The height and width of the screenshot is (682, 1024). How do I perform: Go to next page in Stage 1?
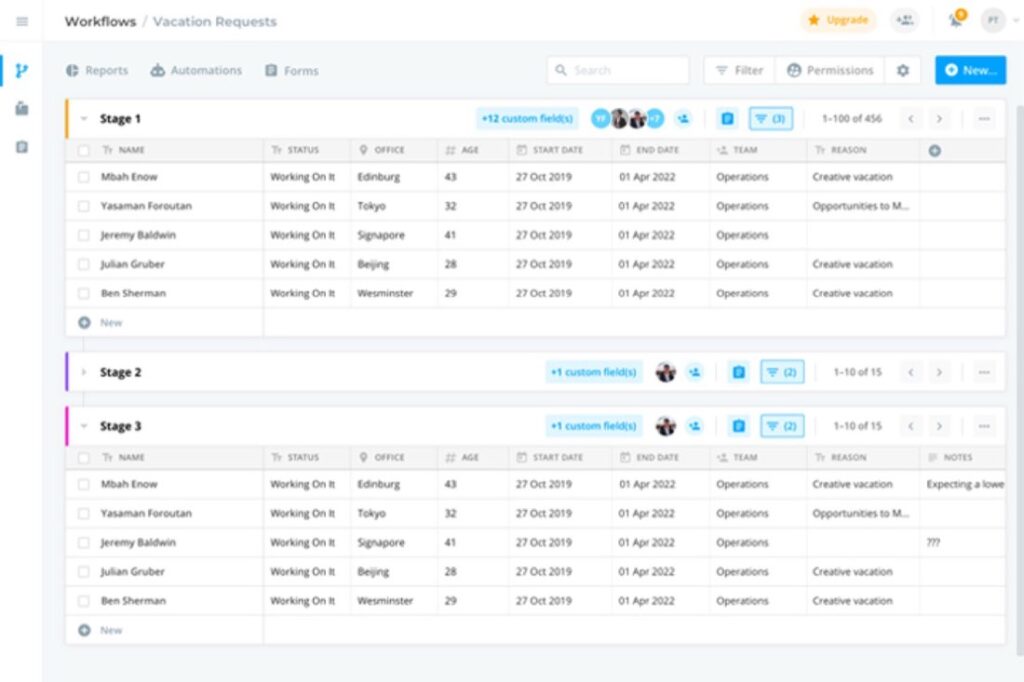point(939,119)
